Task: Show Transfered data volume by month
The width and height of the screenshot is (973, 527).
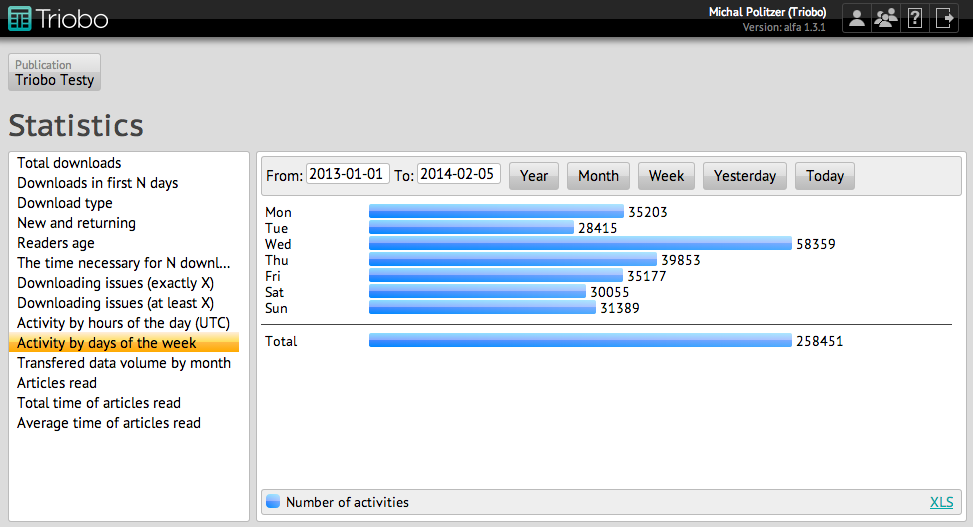Action: 123,363
